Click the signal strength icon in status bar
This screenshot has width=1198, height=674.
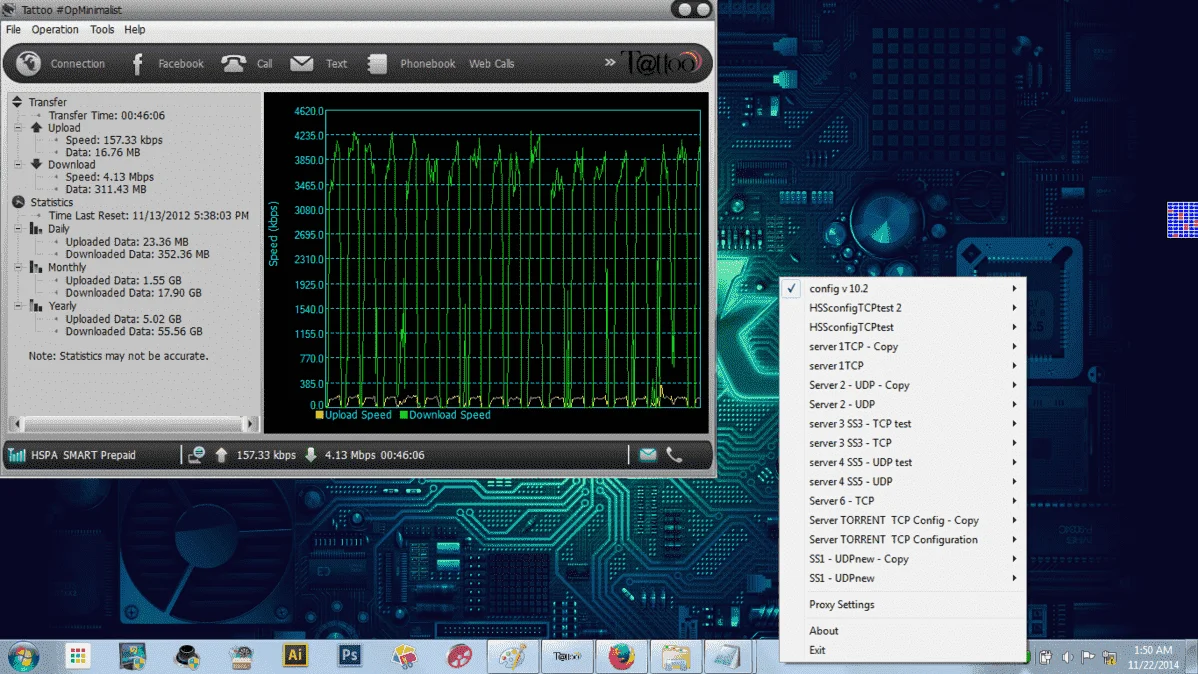tap(17, 455)
